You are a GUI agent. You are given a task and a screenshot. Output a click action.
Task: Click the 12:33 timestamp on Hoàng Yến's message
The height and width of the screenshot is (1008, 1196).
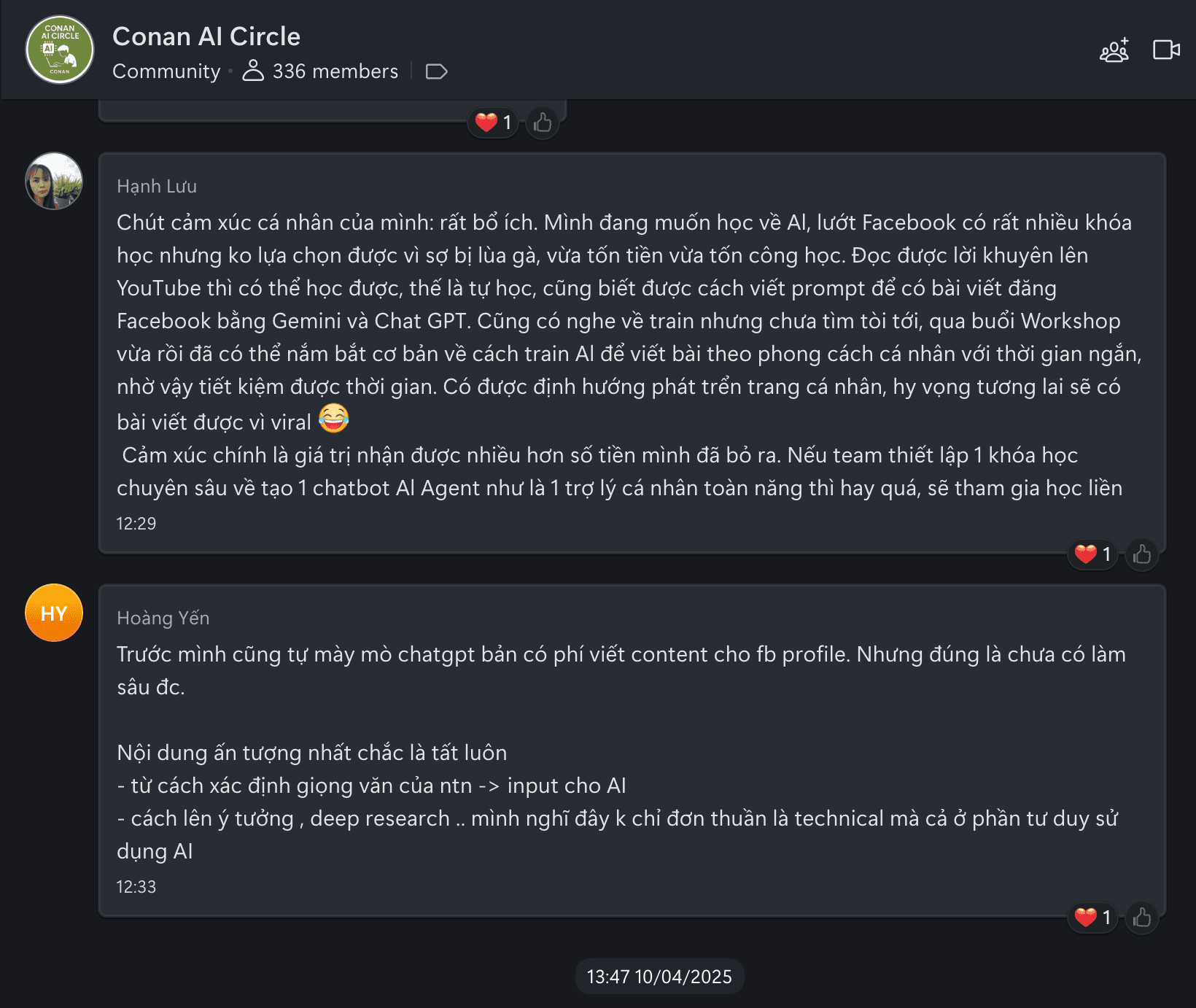point(136,887)
